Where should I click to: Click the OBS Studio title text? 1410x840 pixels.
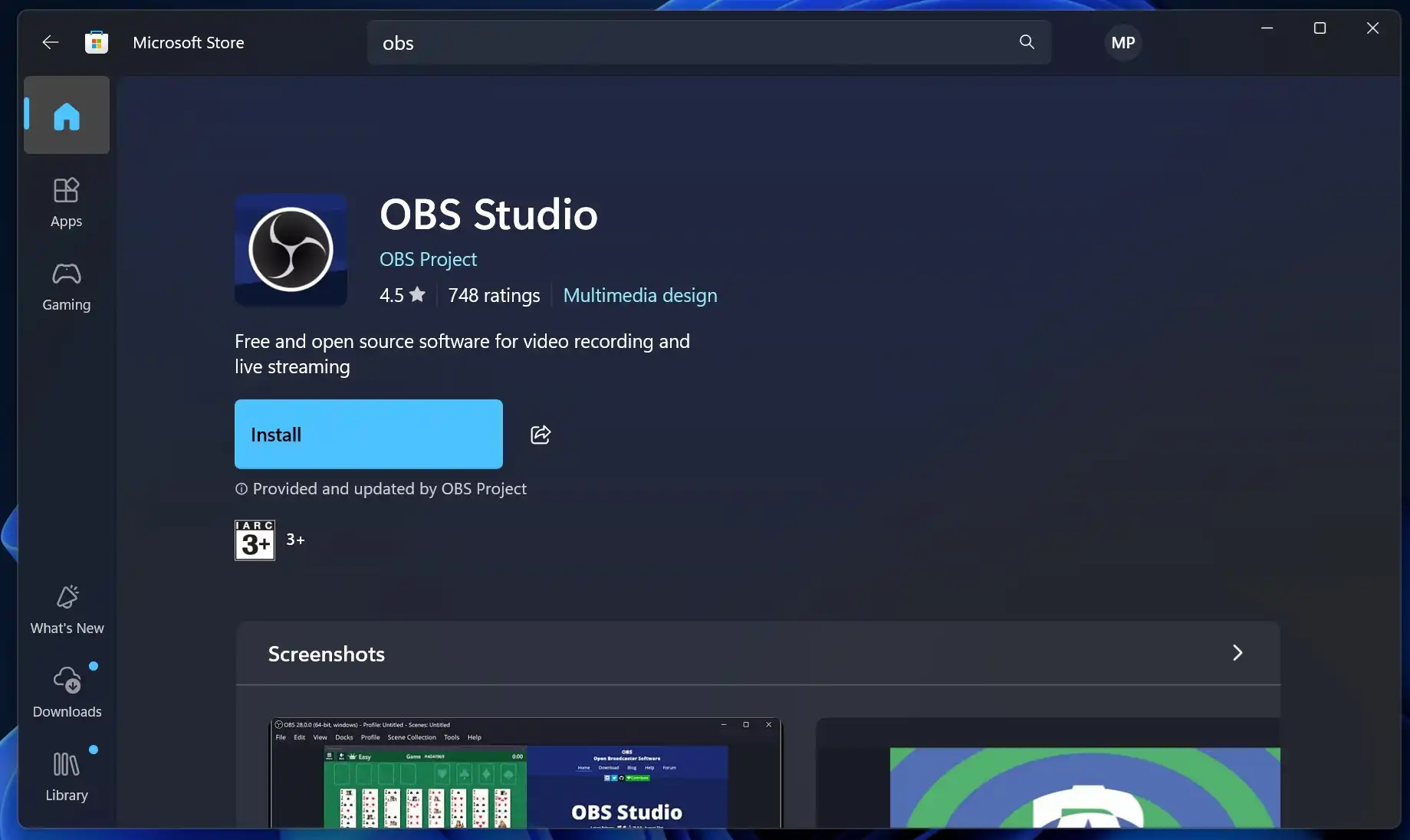pyautogui.click(x=488, y=214)
